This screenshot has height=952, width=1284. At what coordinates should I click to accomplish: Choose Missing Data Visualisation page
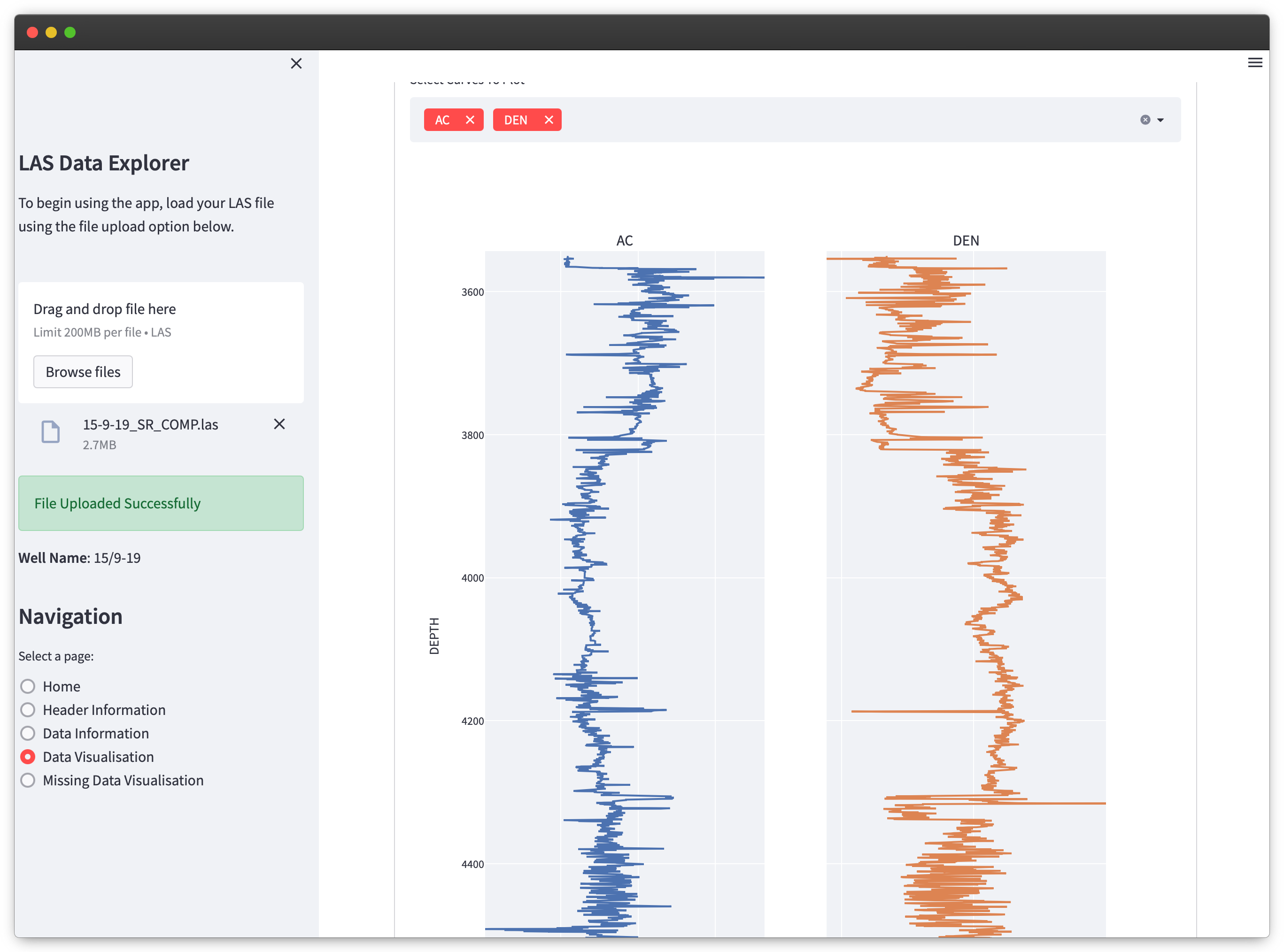(x=28, y=780)
